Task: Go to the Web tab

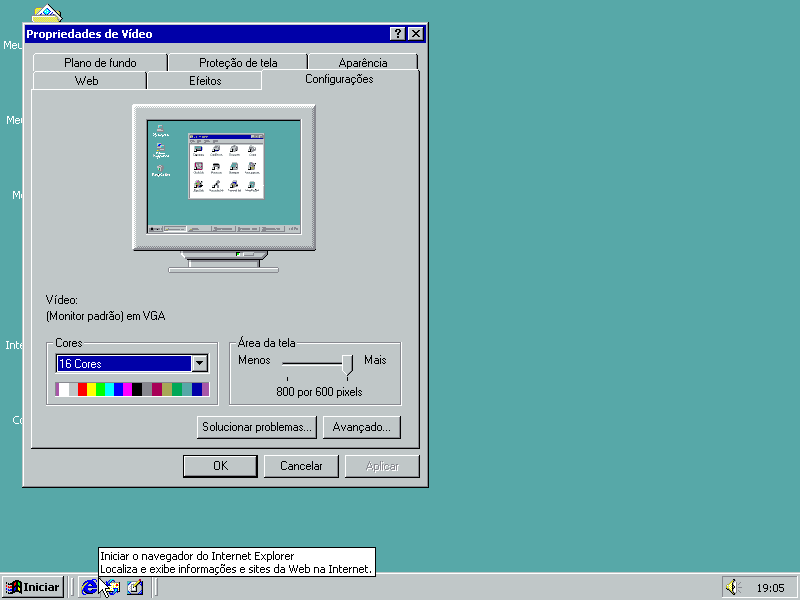Action: (87, 81)
